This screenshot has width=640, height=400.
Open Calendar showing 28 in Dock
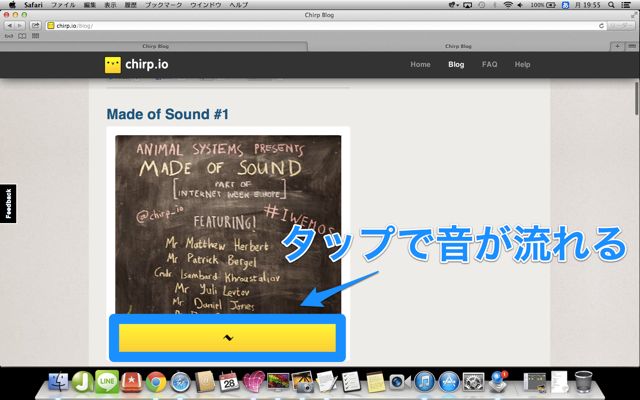click(229, 382)
